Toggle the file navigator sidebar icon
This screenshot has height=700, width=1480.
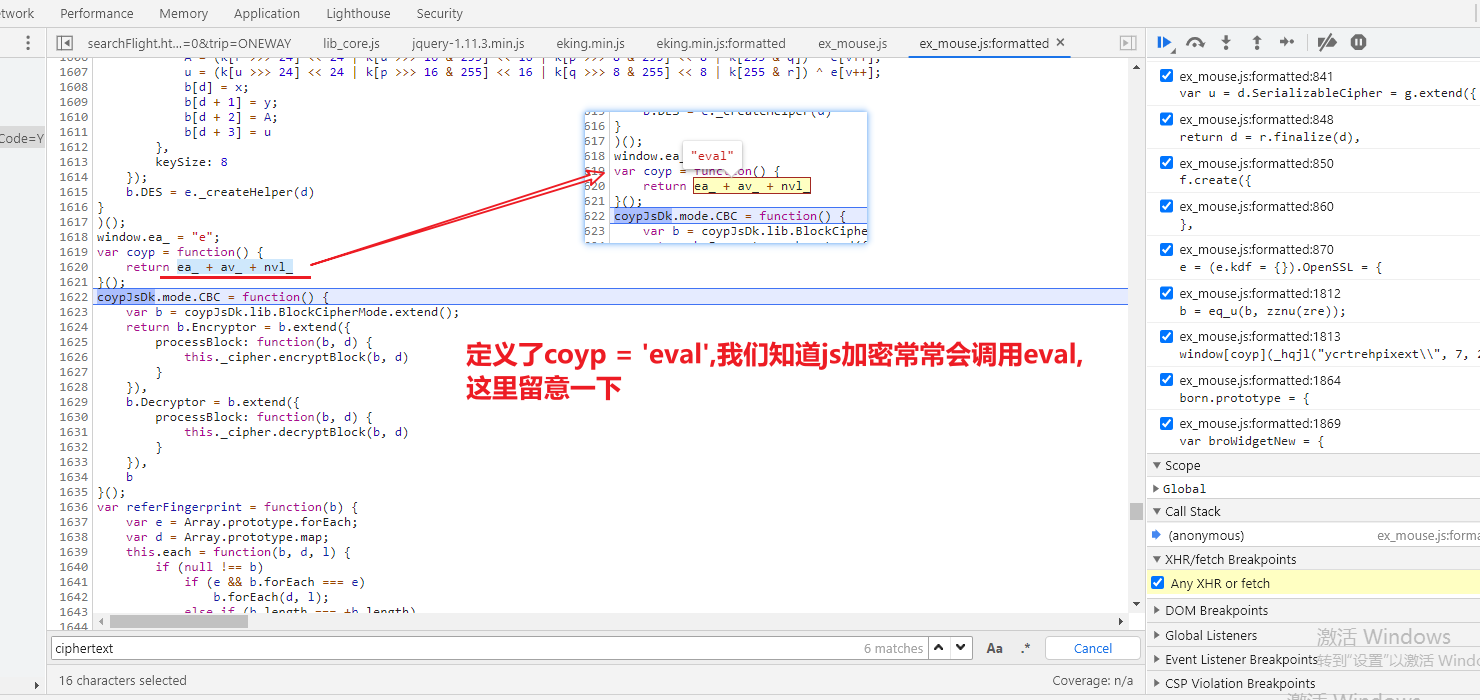point(65,43)
